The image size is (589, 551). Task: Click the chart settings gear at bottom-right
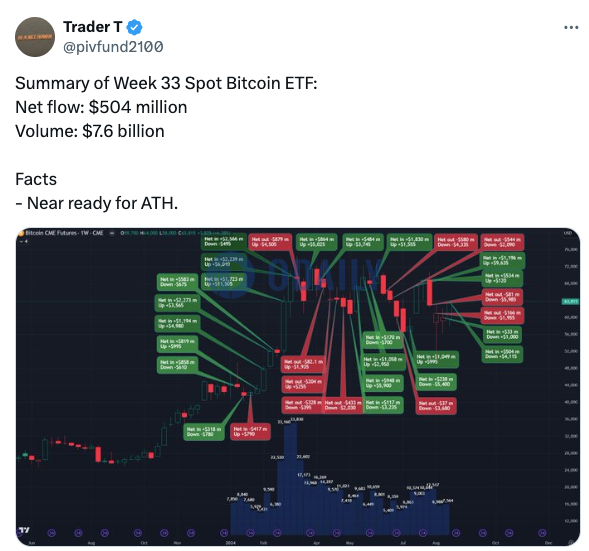(571, 542)
